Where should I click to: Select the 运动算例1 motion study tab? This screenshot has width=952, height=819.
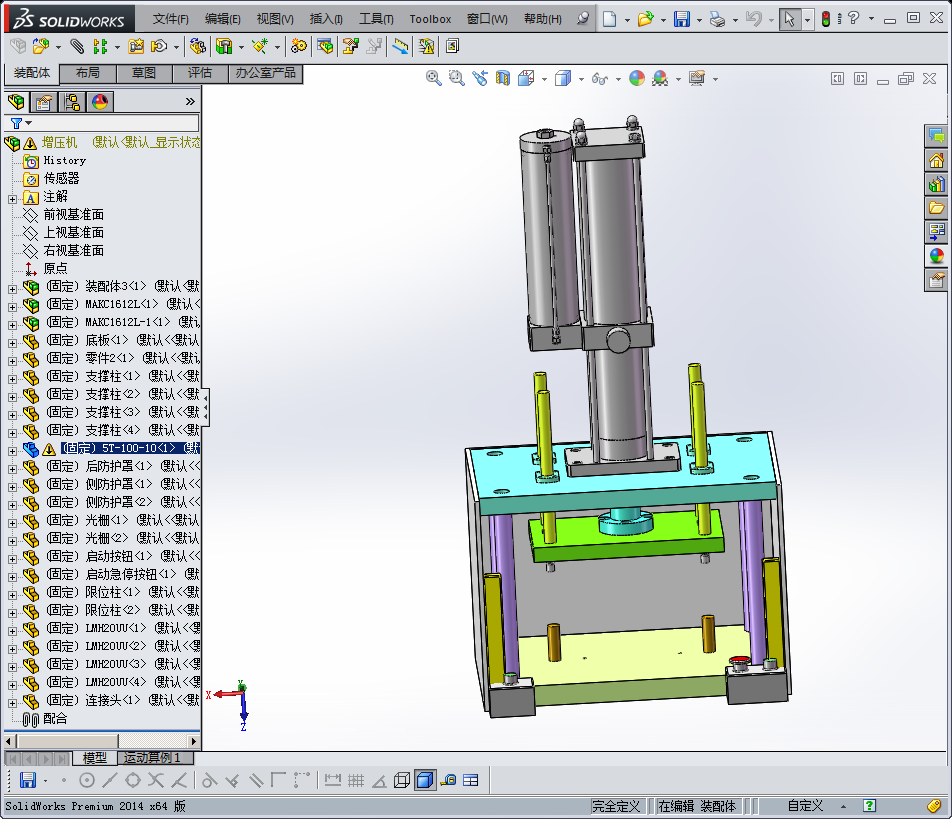(x=152, y=758)
